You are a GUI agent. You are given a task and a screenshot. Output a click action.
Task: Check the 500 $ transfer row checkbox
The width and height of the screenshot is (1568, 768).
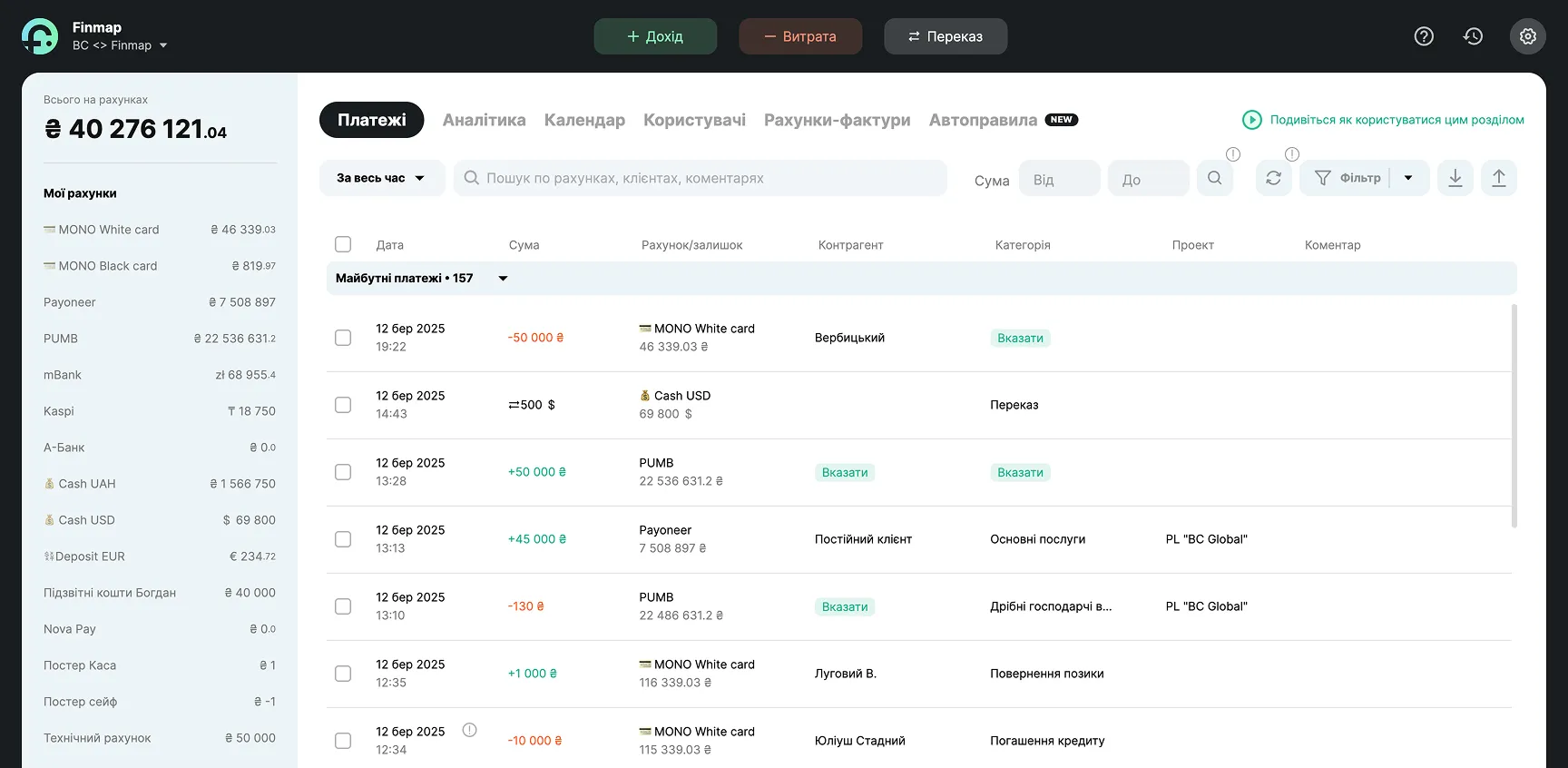point(343,405)
